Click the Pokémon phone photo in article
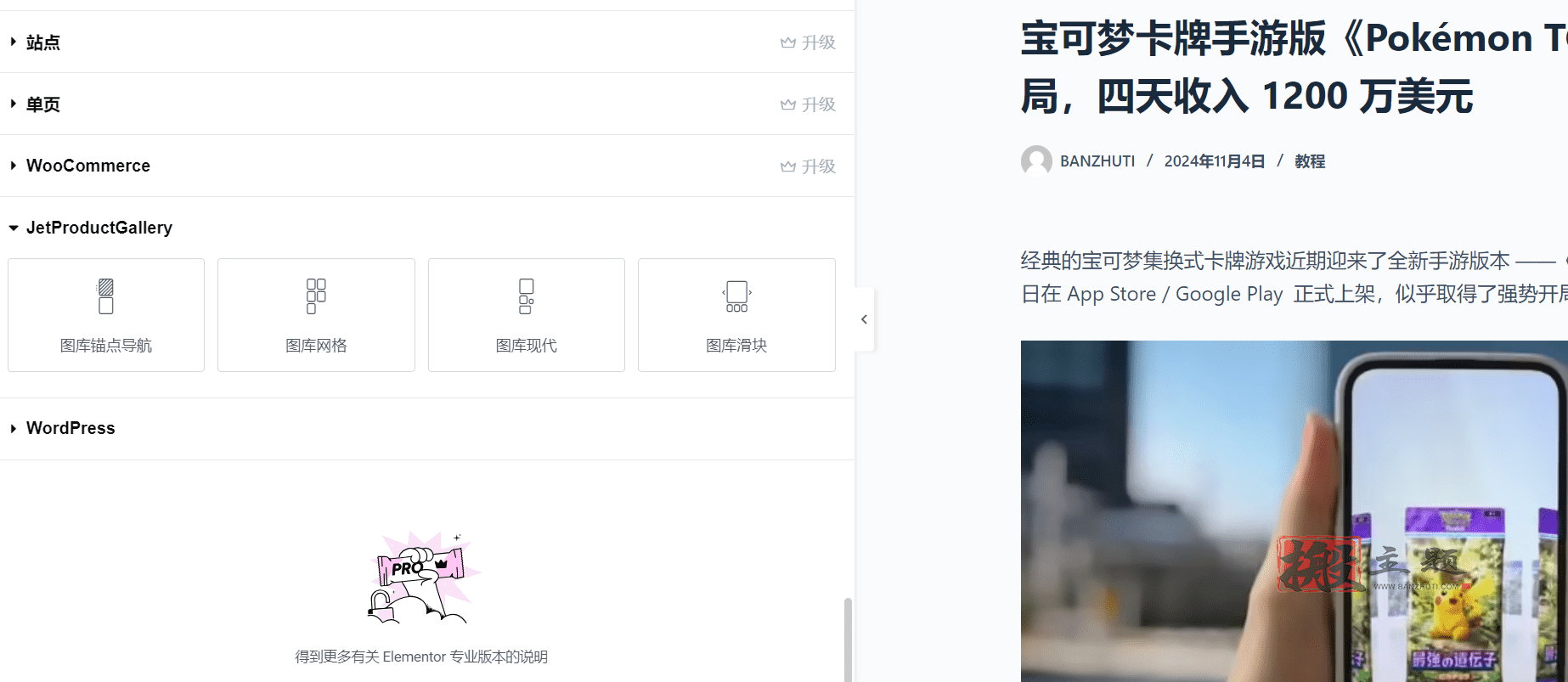The image size is (1568, 682). [x=1294, y=511]
